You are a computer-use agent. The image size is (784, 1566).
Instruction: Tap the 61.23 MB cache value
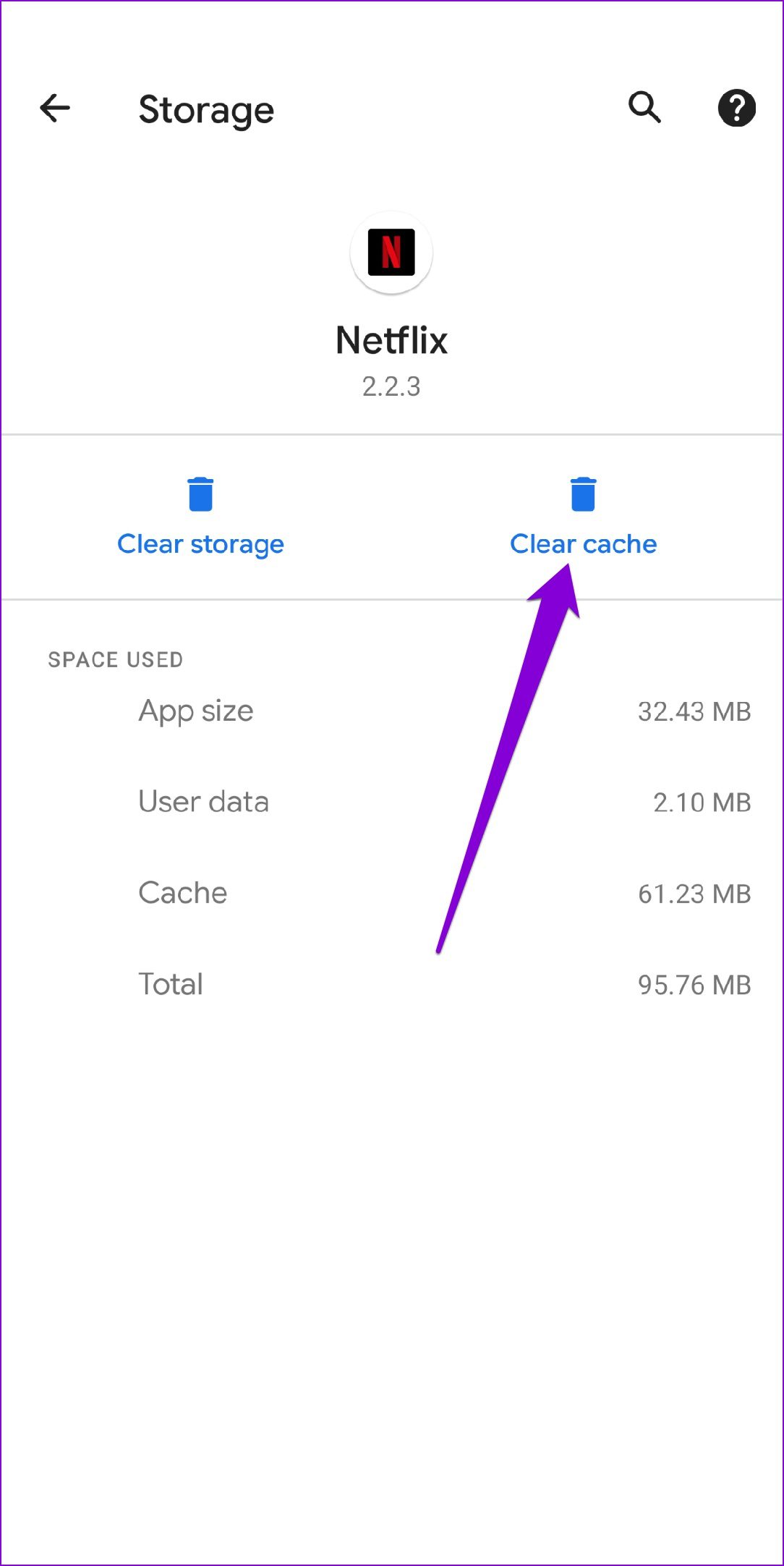(694, 894)
